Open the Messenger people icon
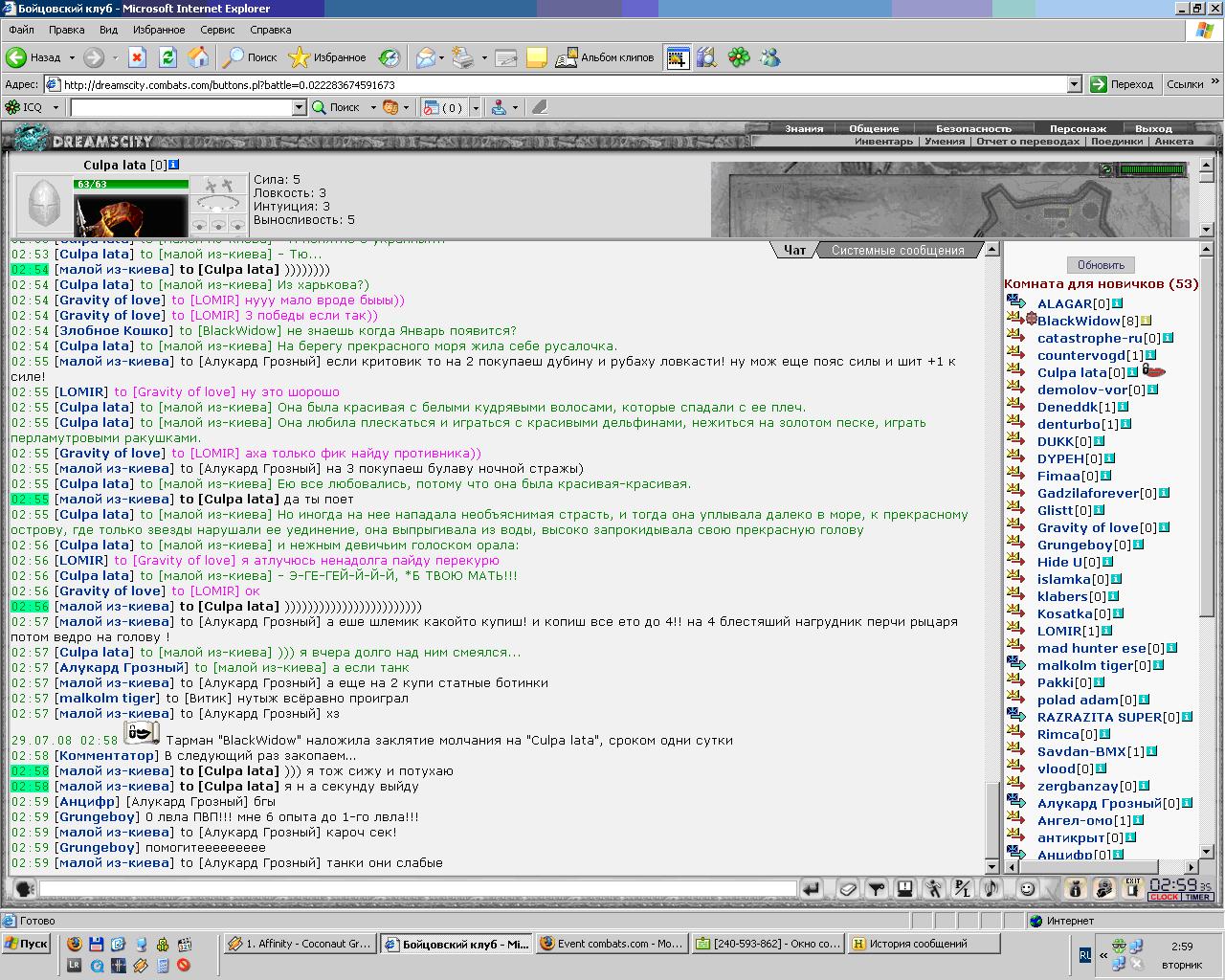The image size is (1225, 980). (769, 57)
